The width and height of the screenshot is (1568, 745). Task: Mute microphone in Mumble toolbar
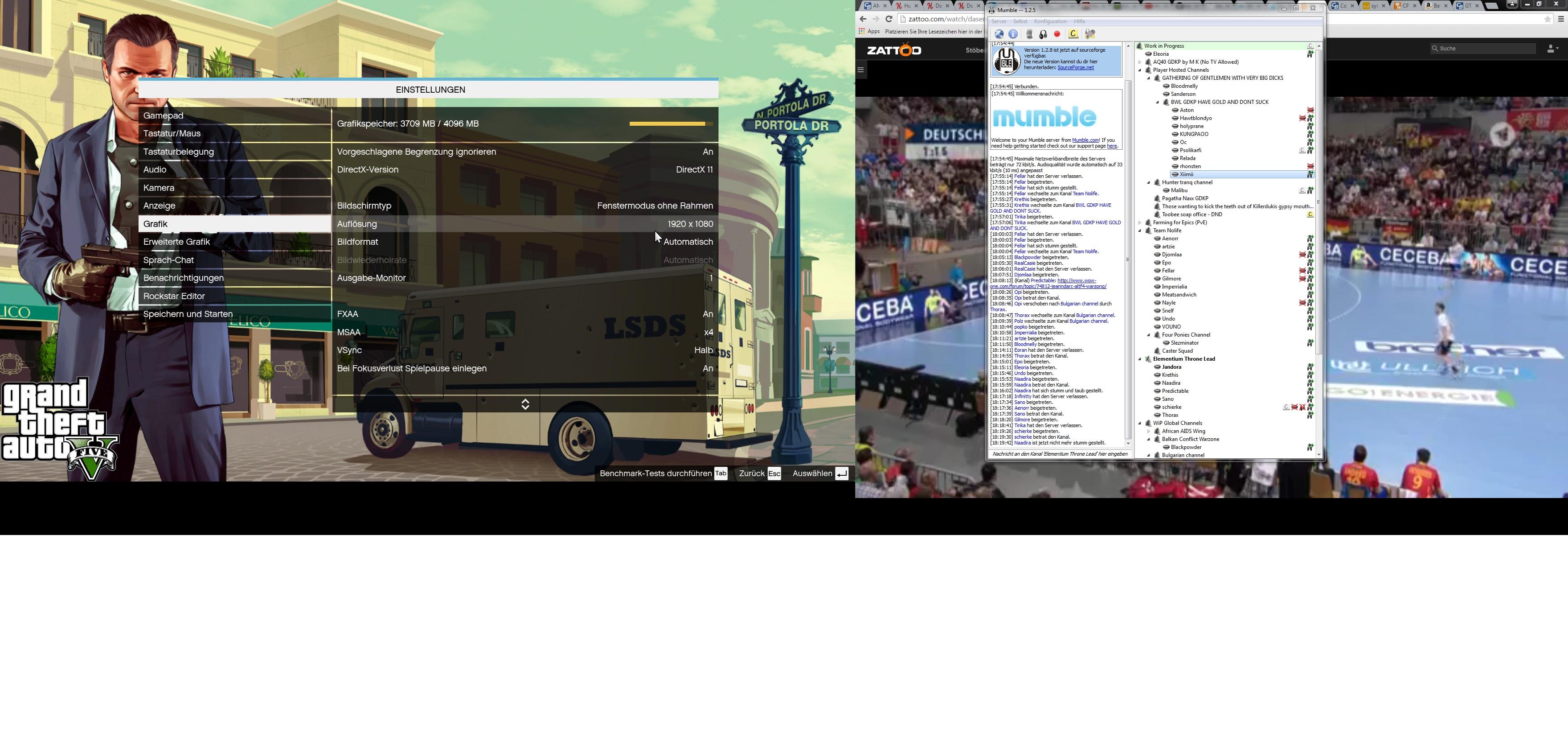1029,34
